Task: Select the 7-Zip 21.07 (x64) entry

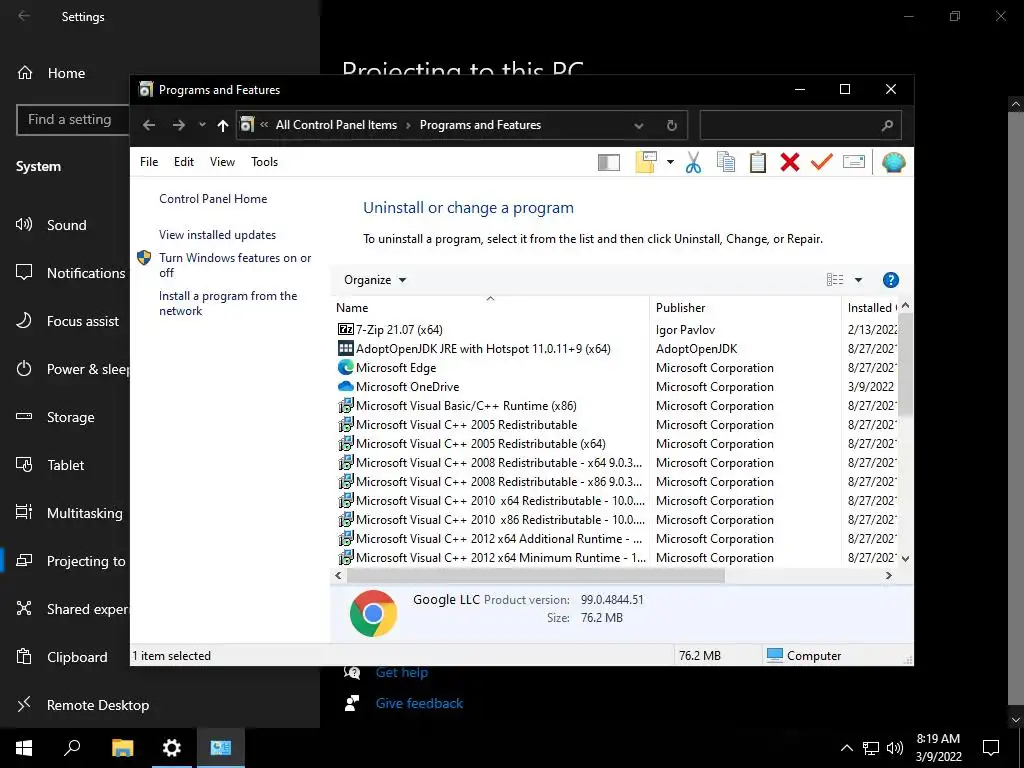Action: point(389,330)
